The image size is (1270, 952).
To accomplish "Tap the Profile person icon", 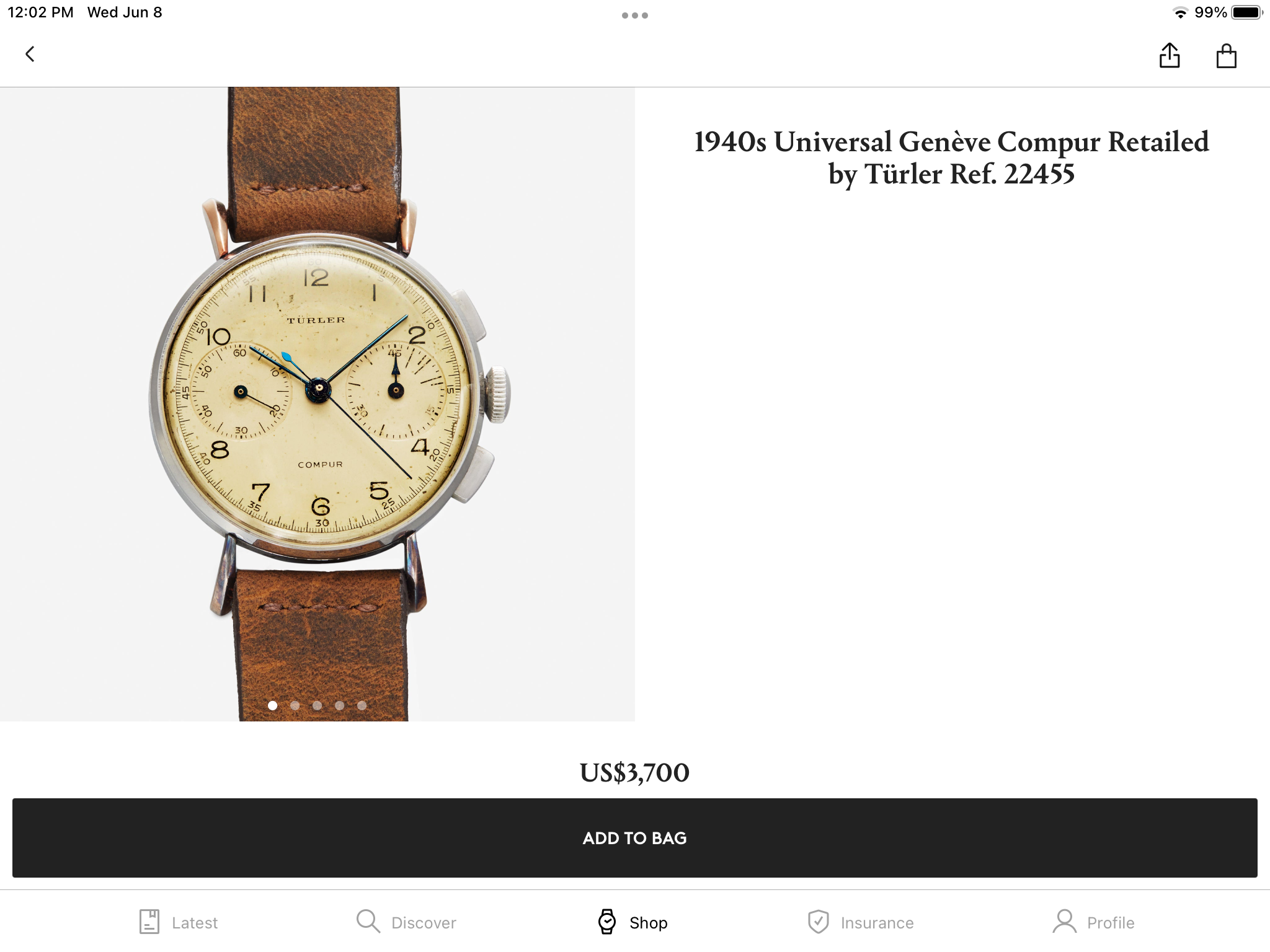I will coord(1065,922).
